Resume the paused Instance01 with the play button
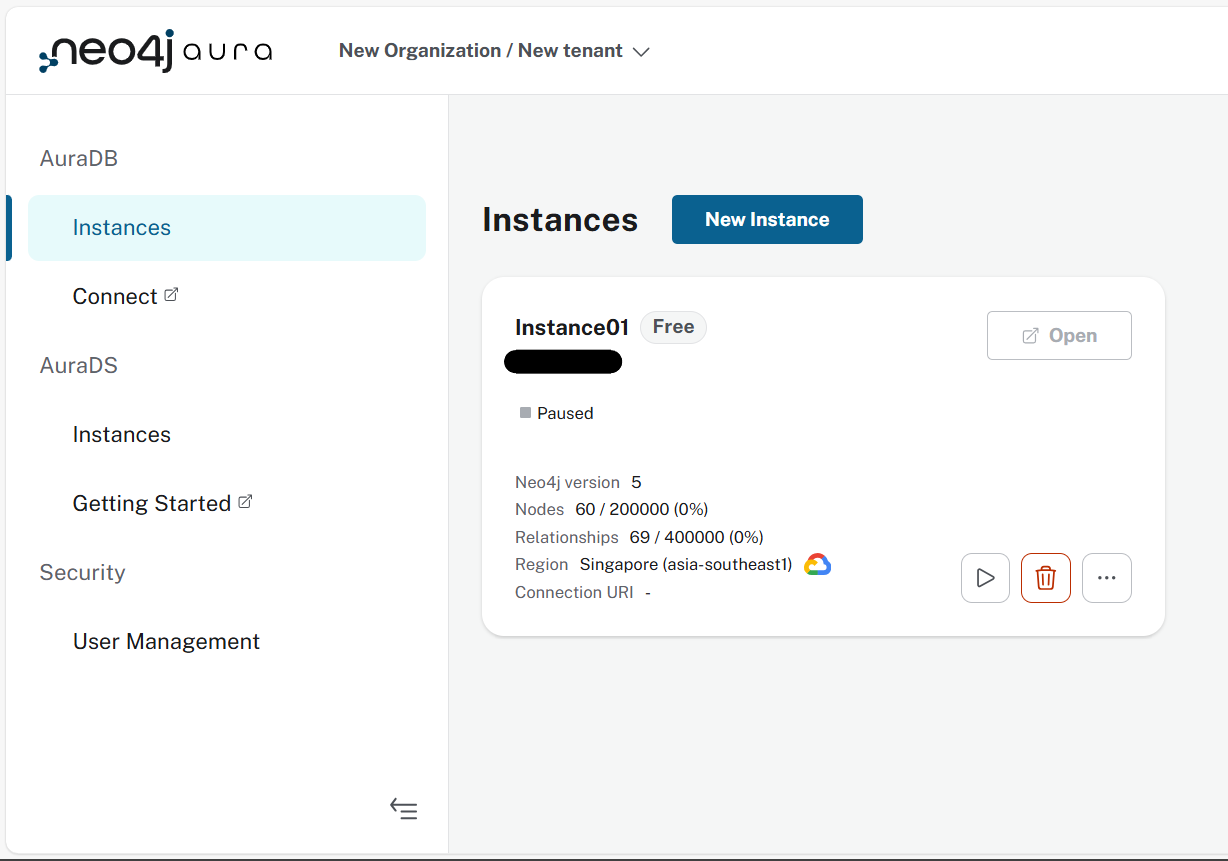 click(x=985, y=578)
